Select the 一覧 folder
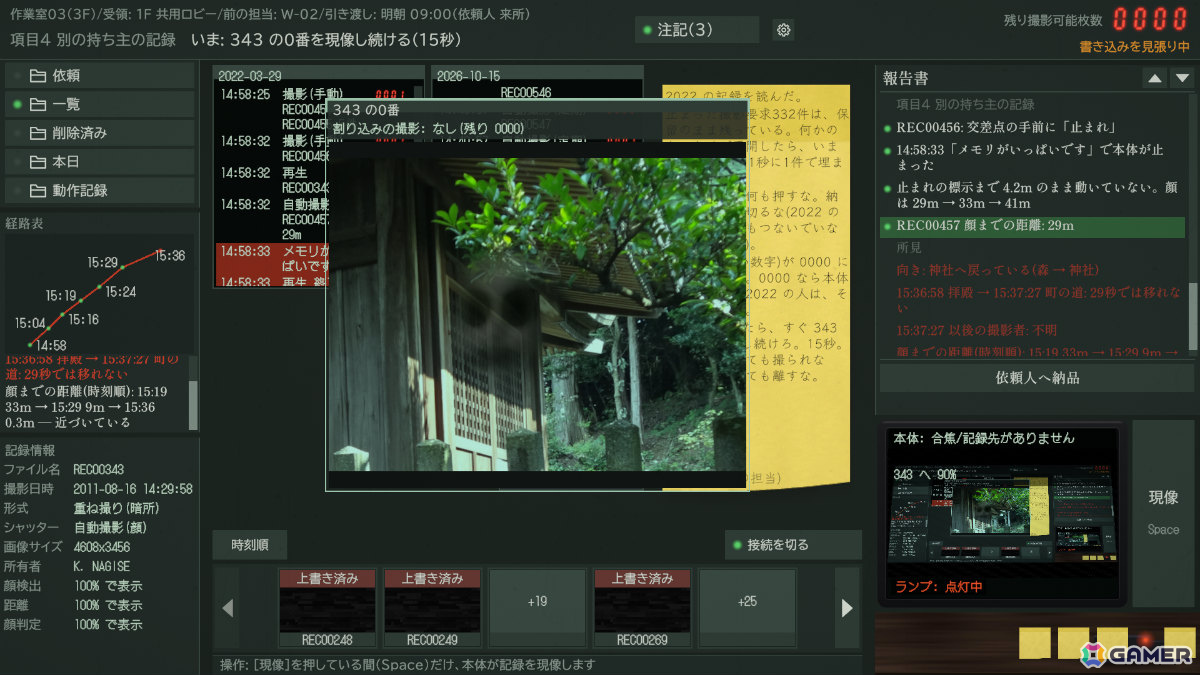Viewport: 1200px width, 675px height. tap(100, 104)
